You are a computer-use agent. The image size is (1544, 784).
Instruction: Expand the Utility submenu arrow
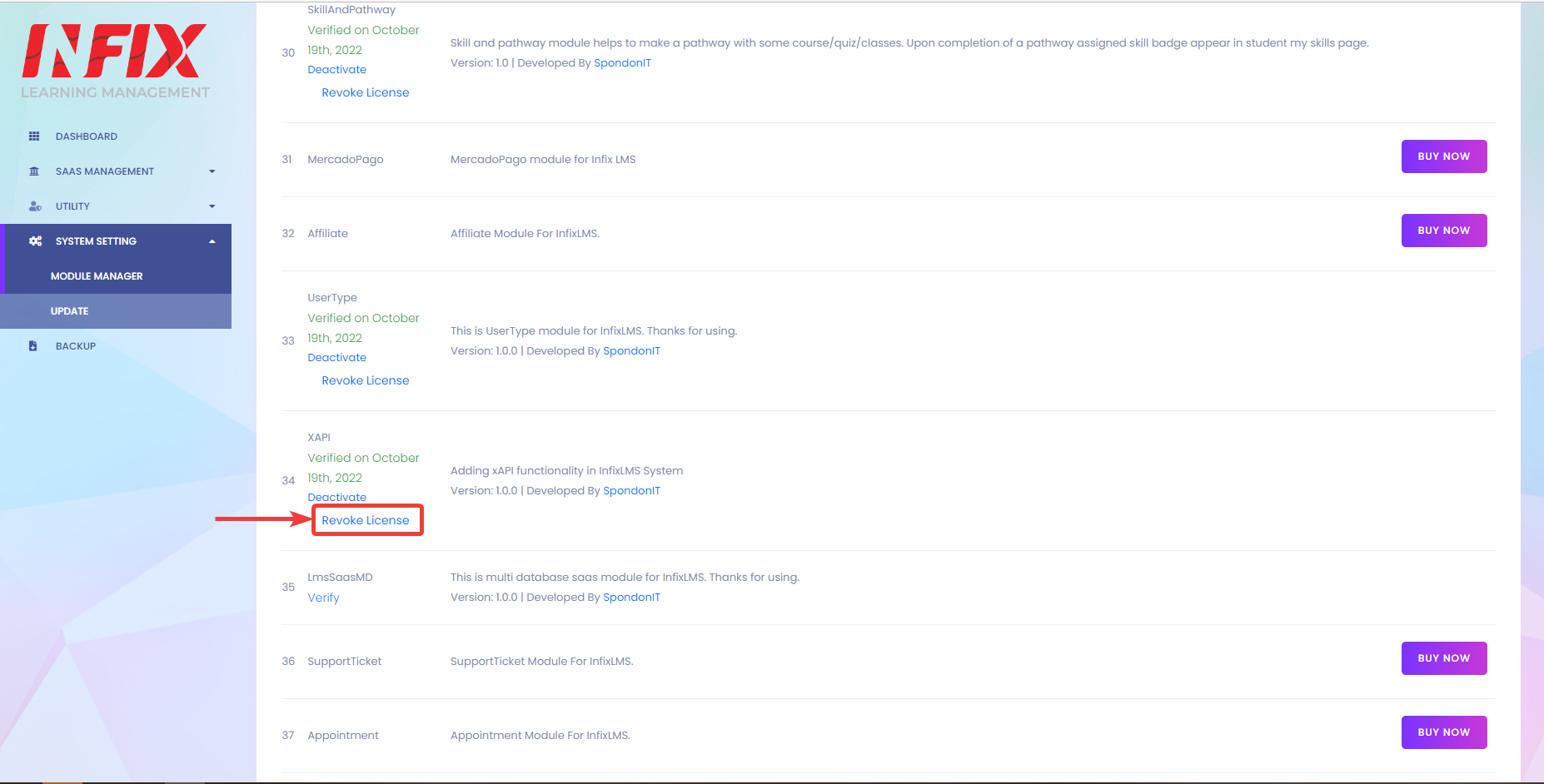point(212,206)
